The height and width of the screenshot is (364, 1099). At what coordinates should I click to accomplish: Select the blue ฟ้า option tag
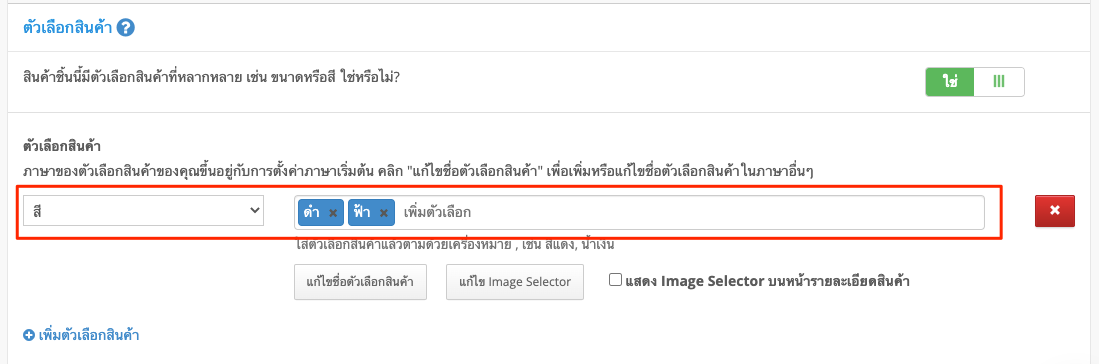coord(371,213)
